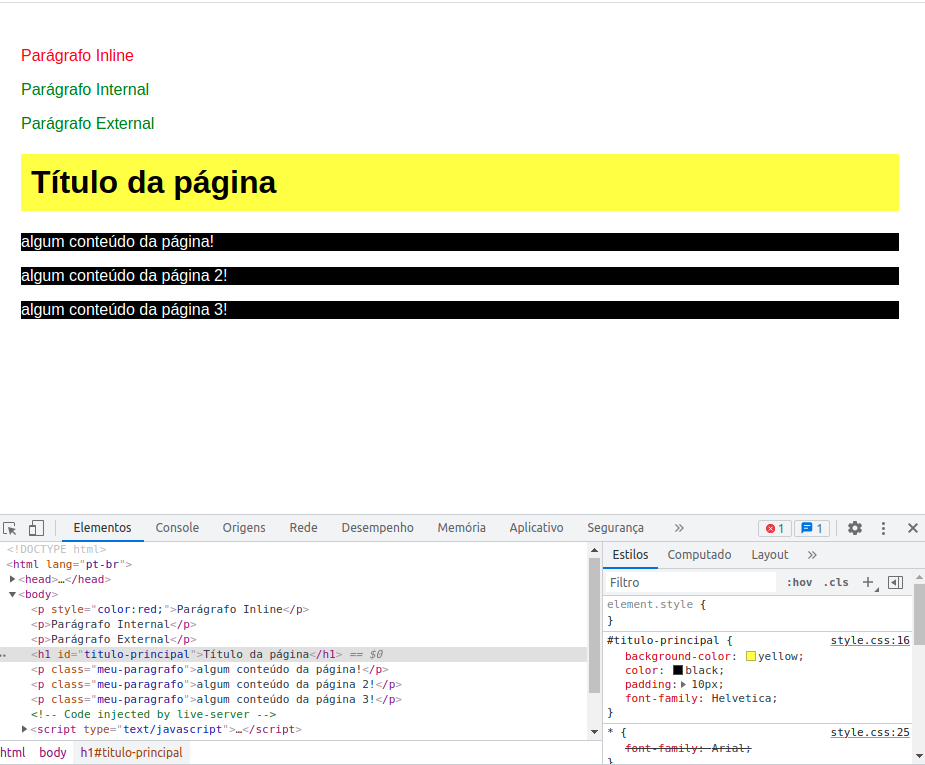Open style.css:16 source link
Image resolution: width=925 pixels, height=765 pixels.
point(870,641)
